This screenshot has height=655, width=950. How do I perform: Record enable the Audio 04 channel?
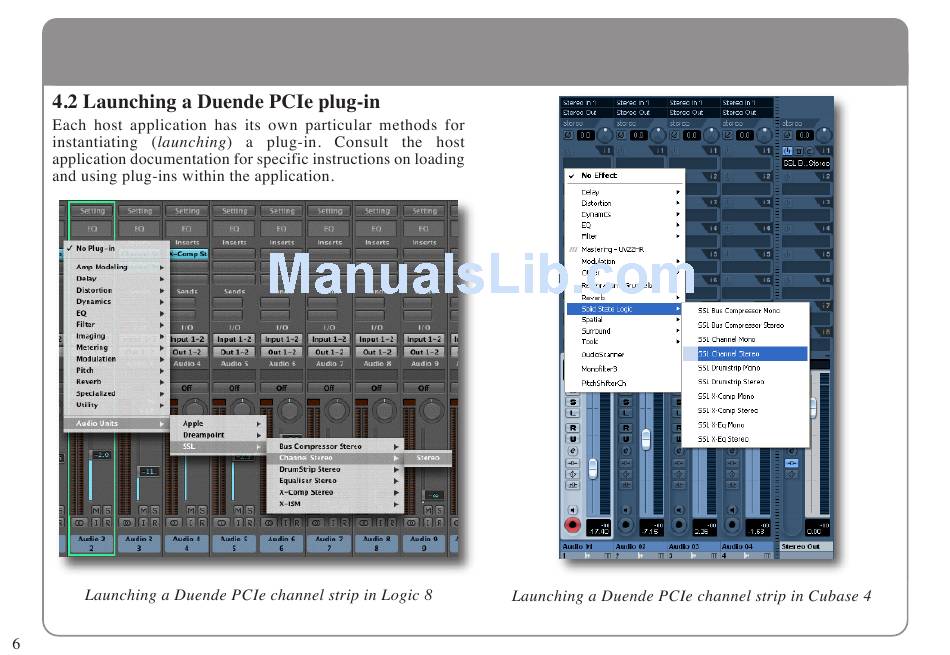click(x=732, y=525)
